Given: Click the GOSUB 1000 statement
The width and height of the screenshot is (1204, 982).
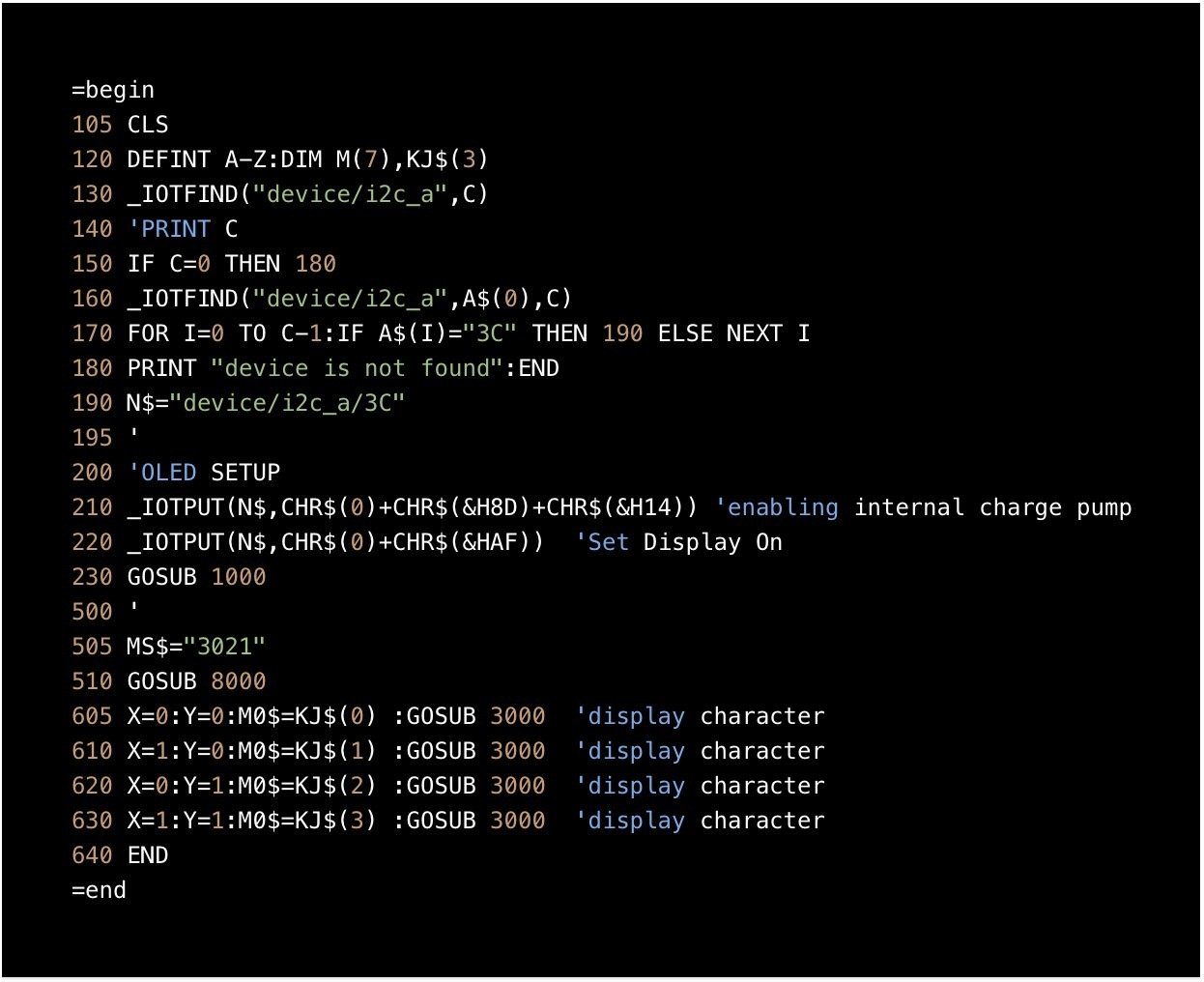Looking at the screenshot, I should (x=196, y=577).
